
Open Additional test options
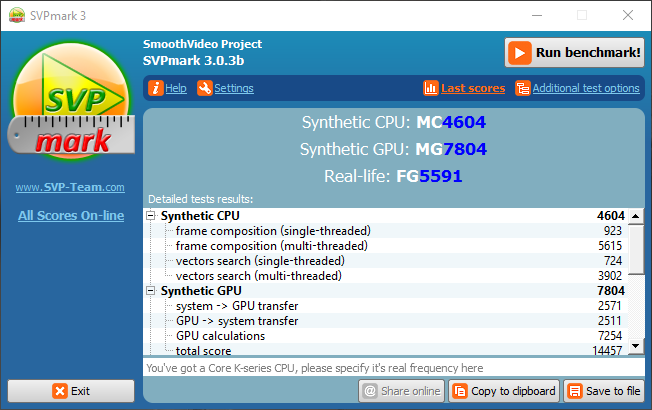click(586, 88)
